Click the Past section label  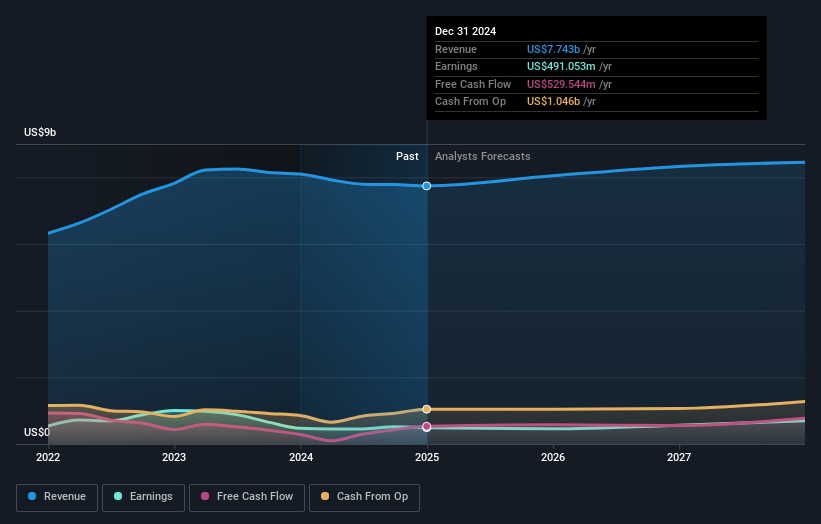click(x=407, y=157)
